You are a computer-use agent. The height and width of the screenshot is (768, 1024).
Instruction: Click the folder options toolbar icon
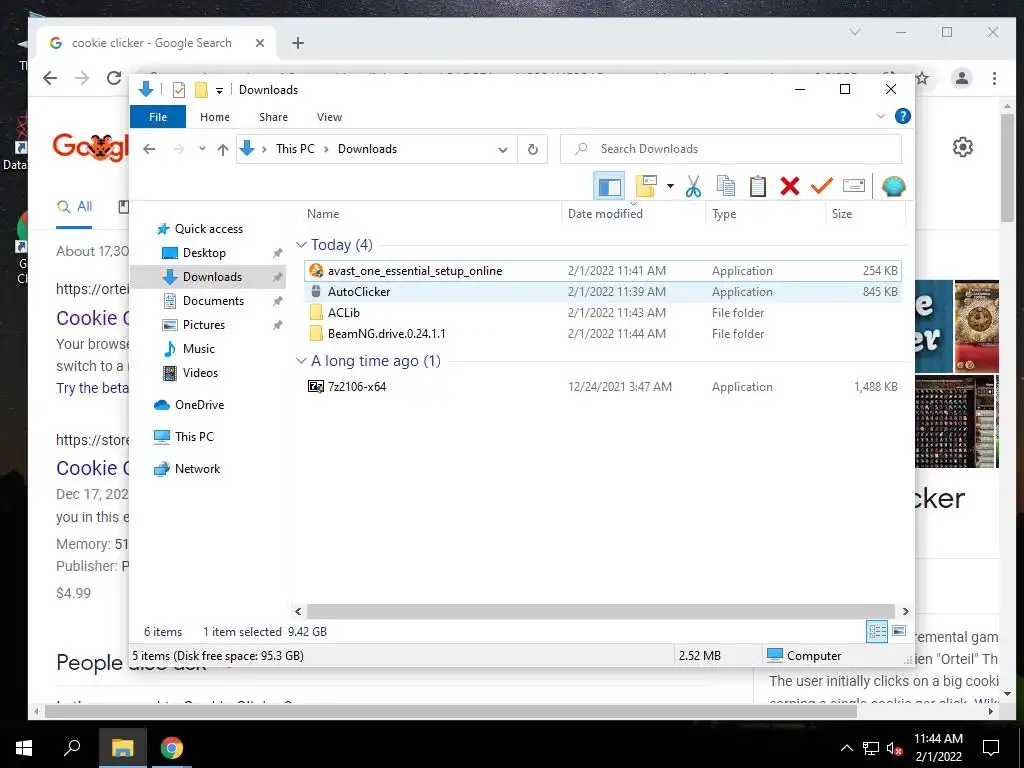[x=646, y=187]
